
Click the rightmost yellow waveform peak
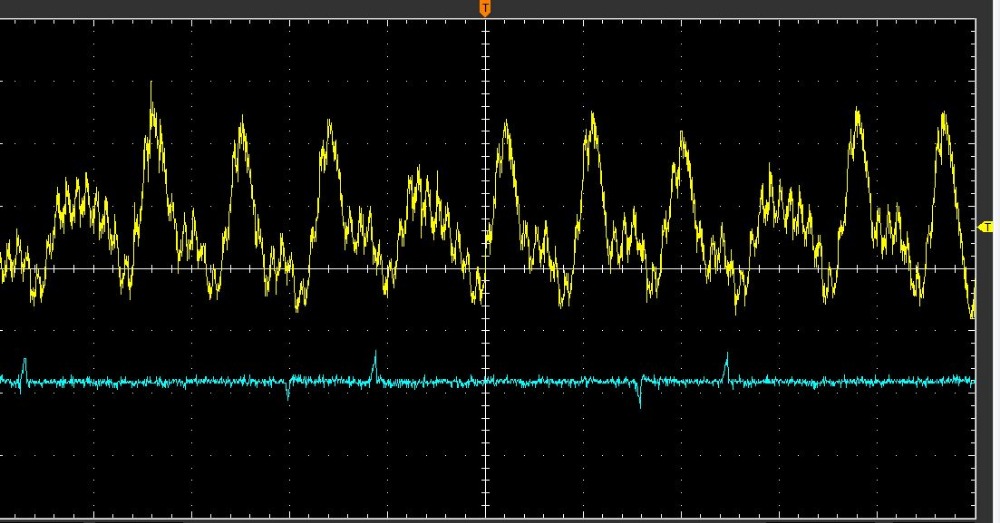pos(943,116)
